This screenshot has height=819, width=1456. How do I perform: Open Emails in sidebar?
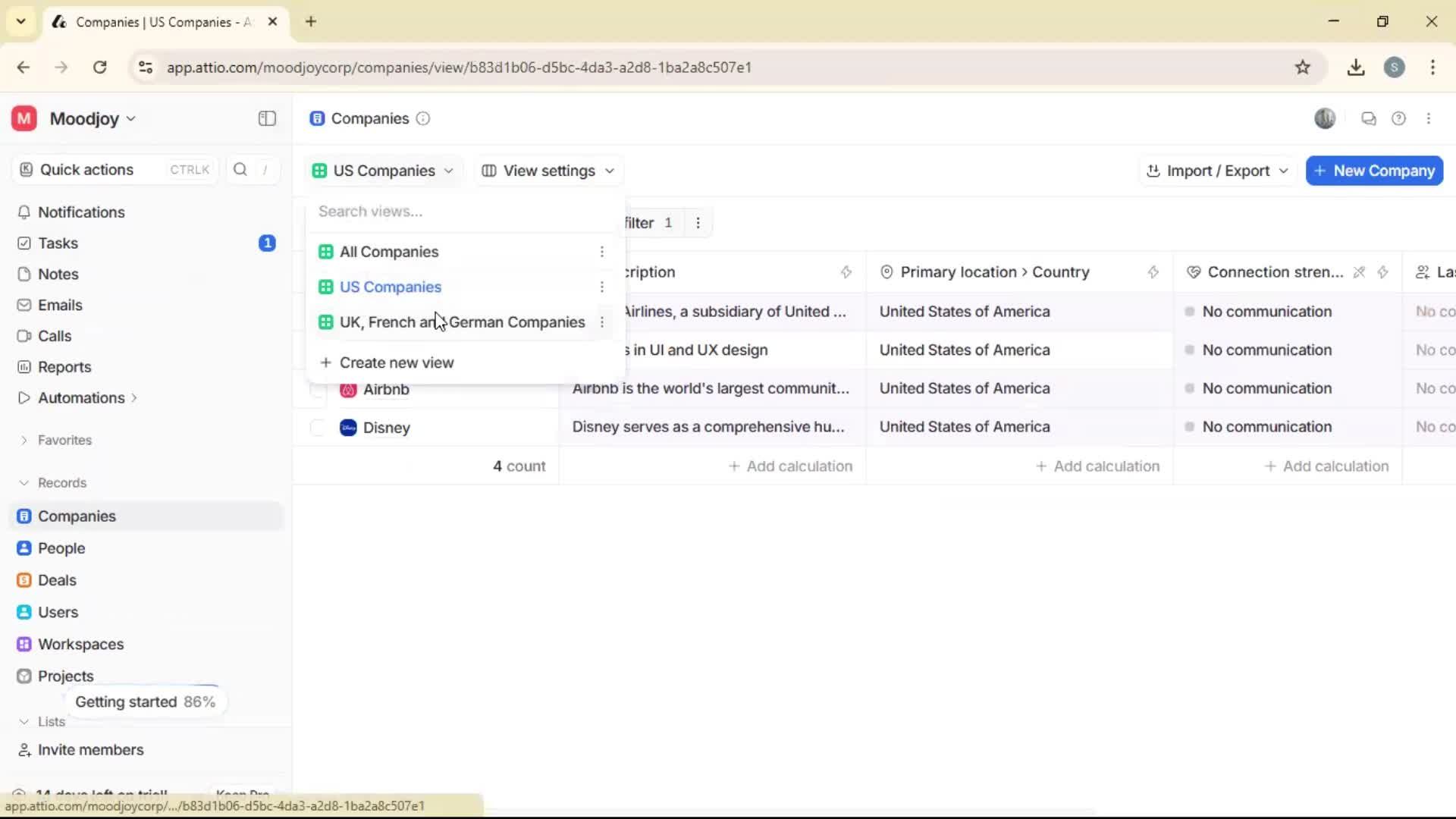tap(60, 305)
